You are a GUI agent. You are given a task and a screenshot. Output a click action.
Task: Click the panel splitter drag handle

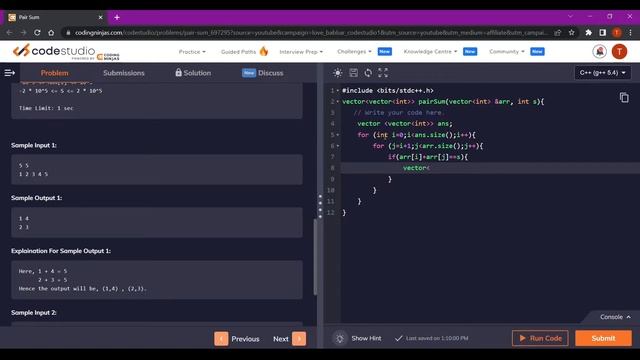320,206
